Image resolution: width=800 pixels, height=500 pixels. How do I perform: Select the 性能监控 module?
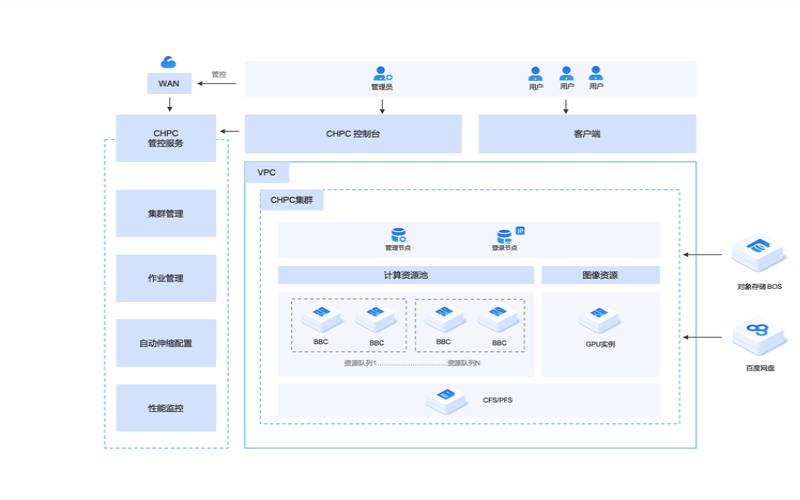coord(166,408)
